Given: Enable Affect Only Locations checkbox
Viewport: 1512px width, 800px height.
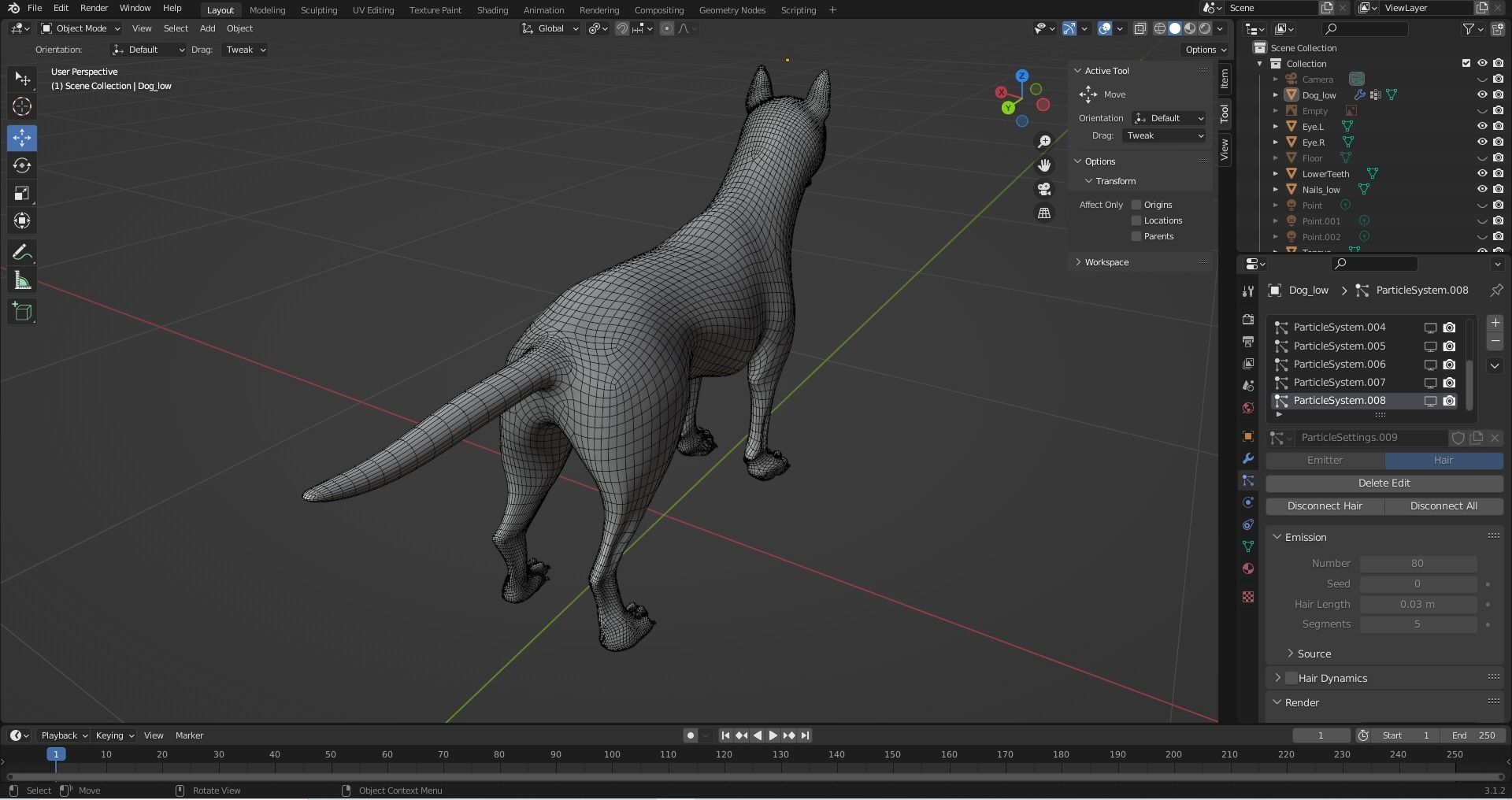Looking at the screenshot, I should (x=1136, y=220).
